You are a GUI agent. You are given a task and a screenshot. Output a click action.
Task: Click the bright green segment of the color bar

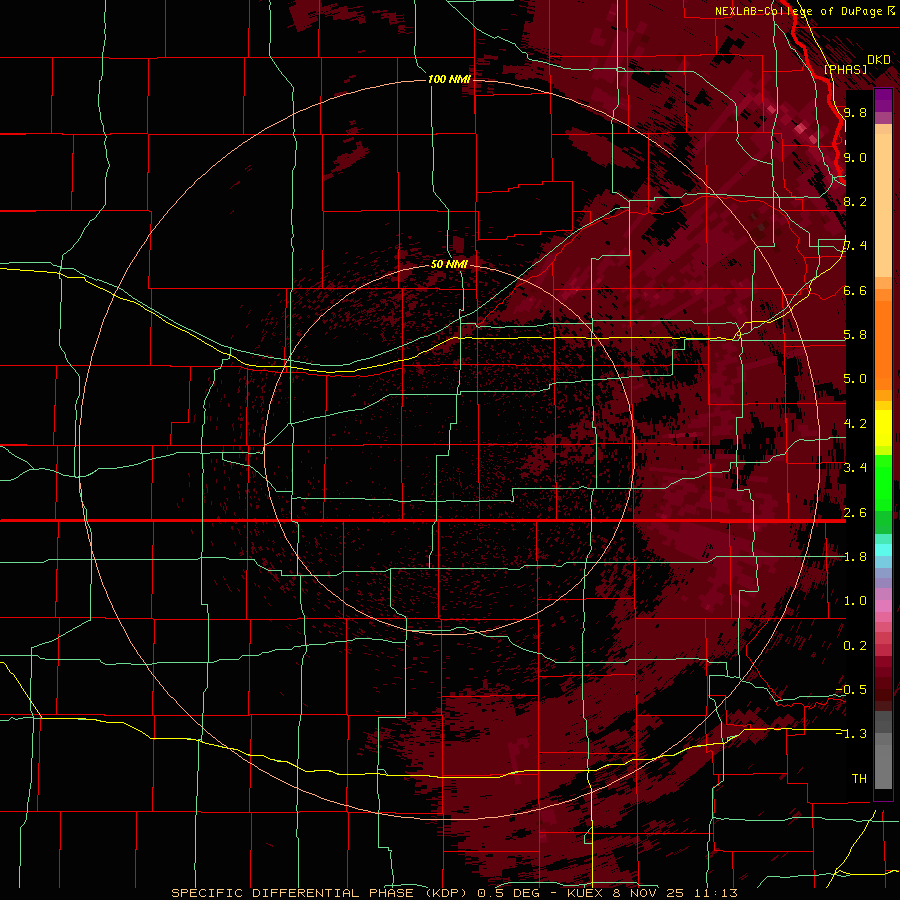[883, 482]
